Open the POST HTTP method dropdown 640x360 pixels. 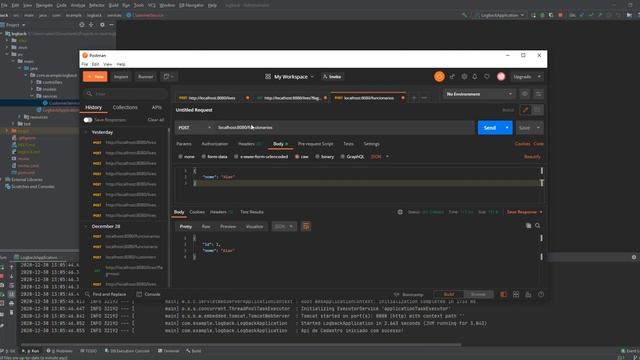(194, 128)
